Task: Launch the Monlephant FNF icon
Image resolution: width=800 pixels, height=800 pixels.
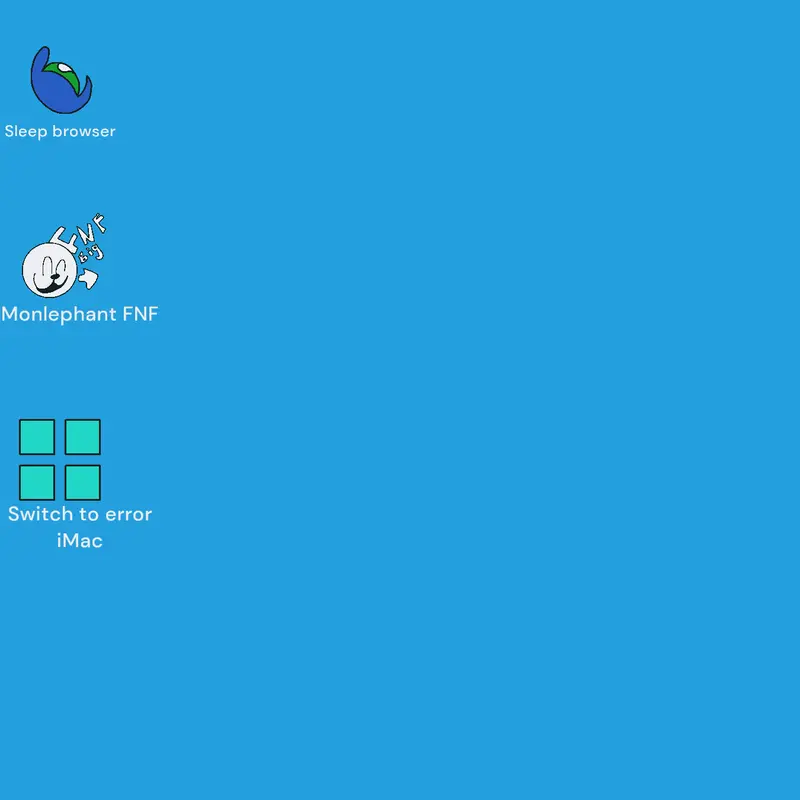Action: pos(64,256)
